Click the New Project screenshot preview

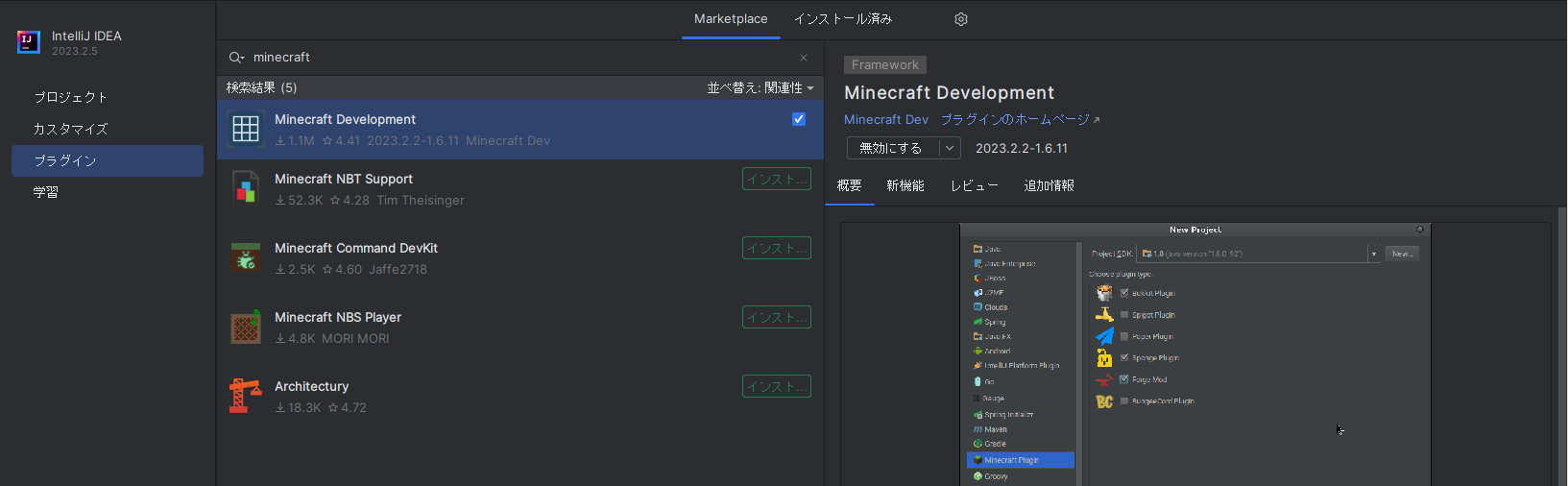(1195, 355)
